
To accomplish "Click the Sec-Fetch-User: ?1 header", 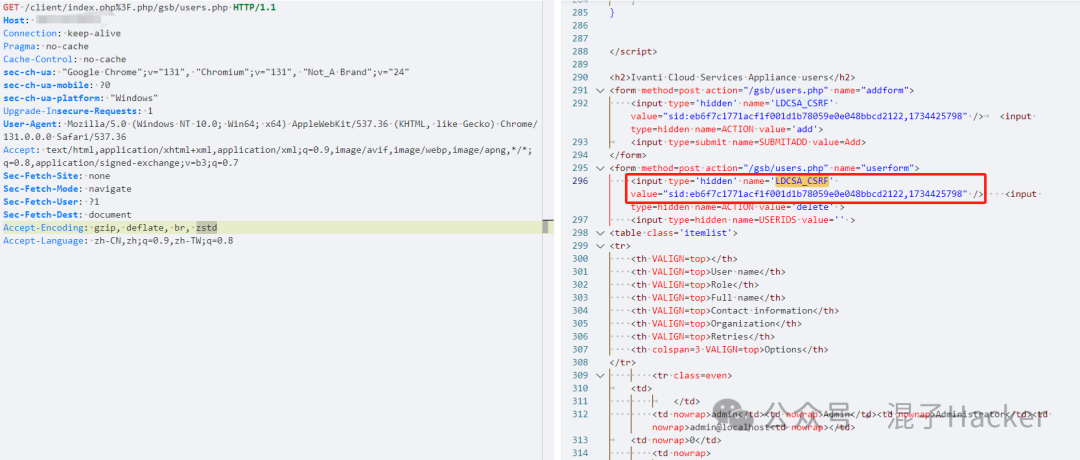I will (x=52, y=202).
